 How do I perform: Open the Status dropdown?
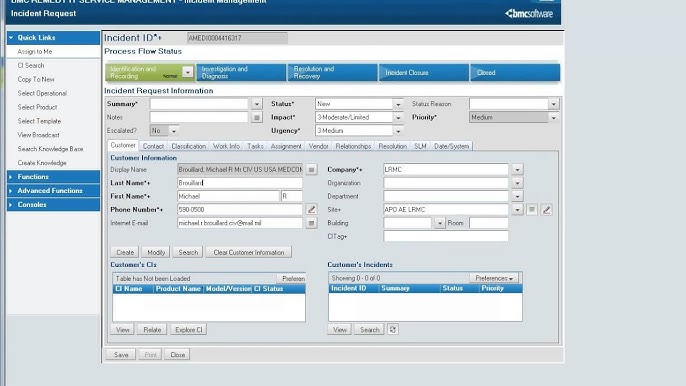coord(398,104)
